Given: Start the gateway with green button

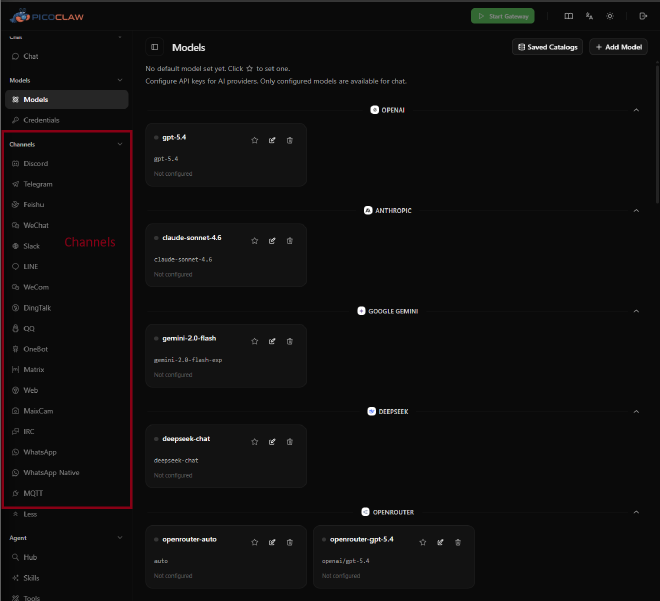Looking at the screenshot, I should click(503, 16).
